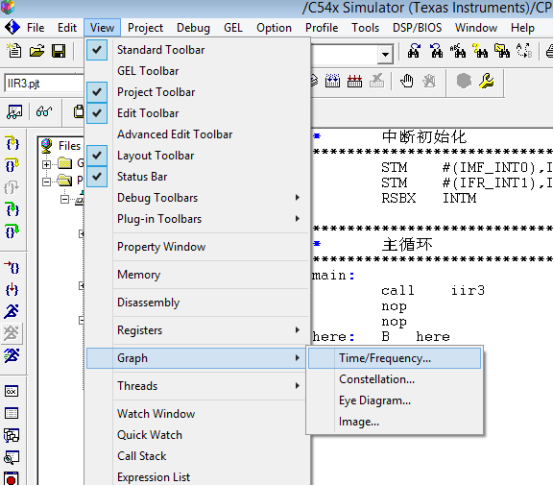
Task: Select Quick Watch menu entry
Action: 198,435
